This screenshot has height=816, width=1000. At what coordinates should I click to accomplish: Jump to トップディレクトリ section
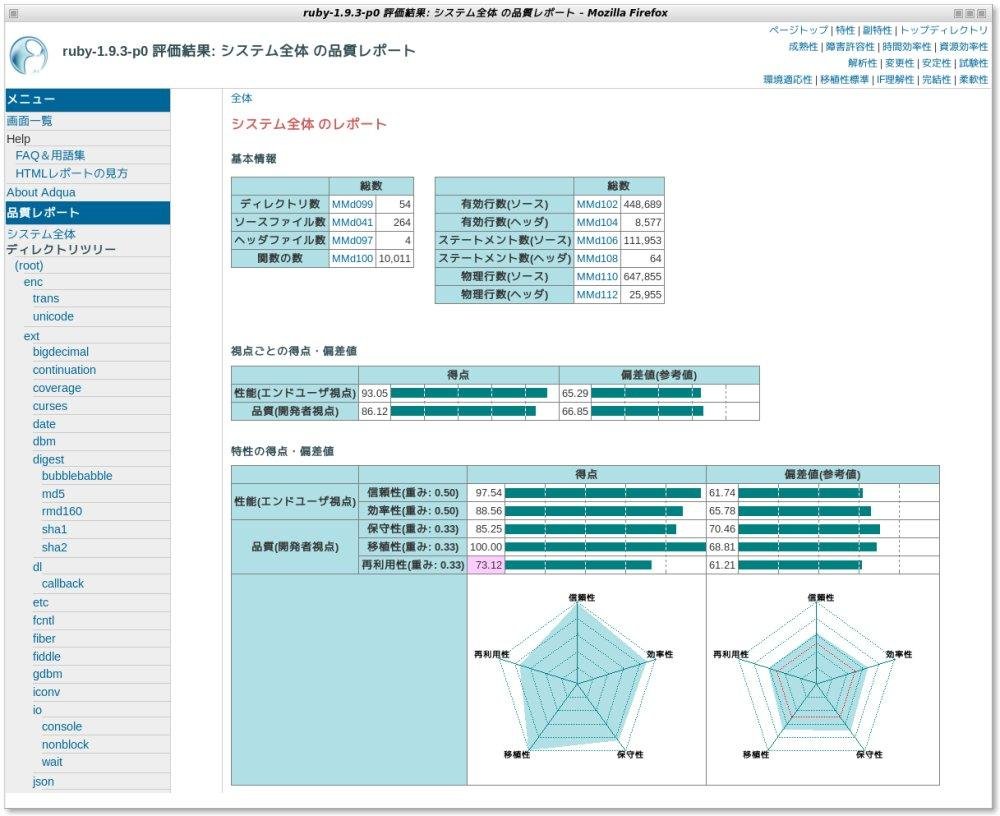tap(943, 30)
